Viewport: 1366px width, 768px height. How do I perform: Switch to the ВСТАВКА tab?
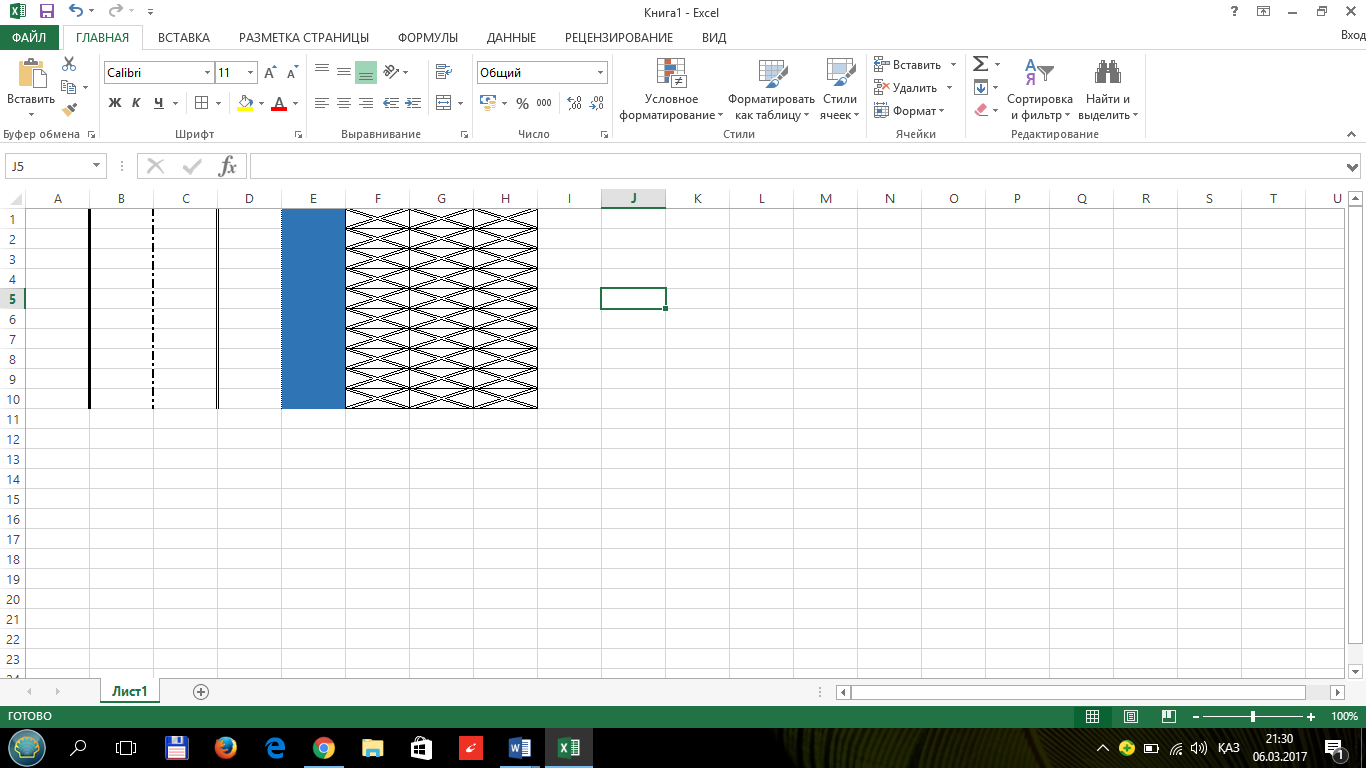(x=184, y=37)
